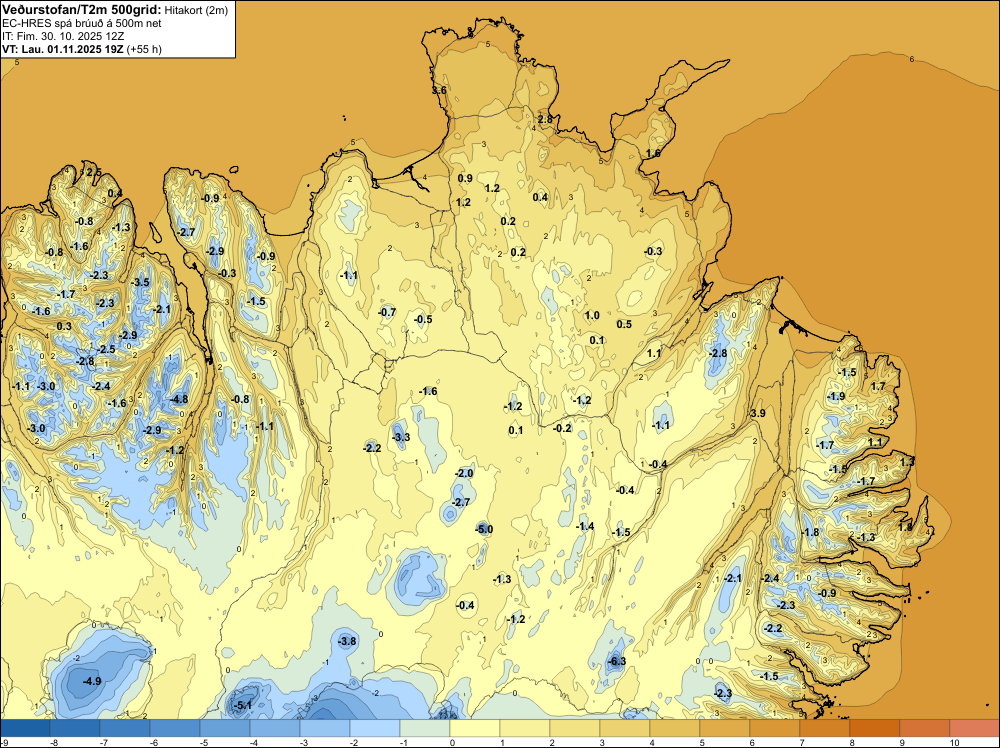Image resolution: width=1000 pixels, height=748 pixels.
Task: Click the legend label 10
Action: click(x=955, y=742)
